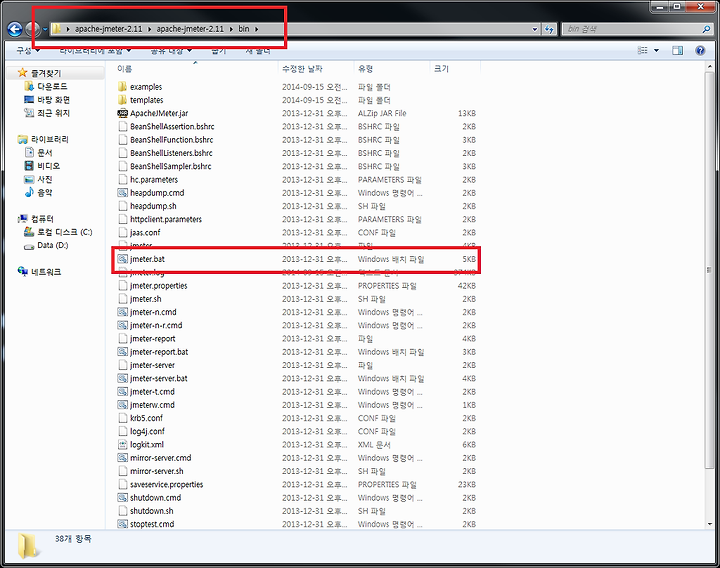The image size is (720, 568).
Task: Open 음악 library in navigation pane
Action: click(x=45, y=192)
